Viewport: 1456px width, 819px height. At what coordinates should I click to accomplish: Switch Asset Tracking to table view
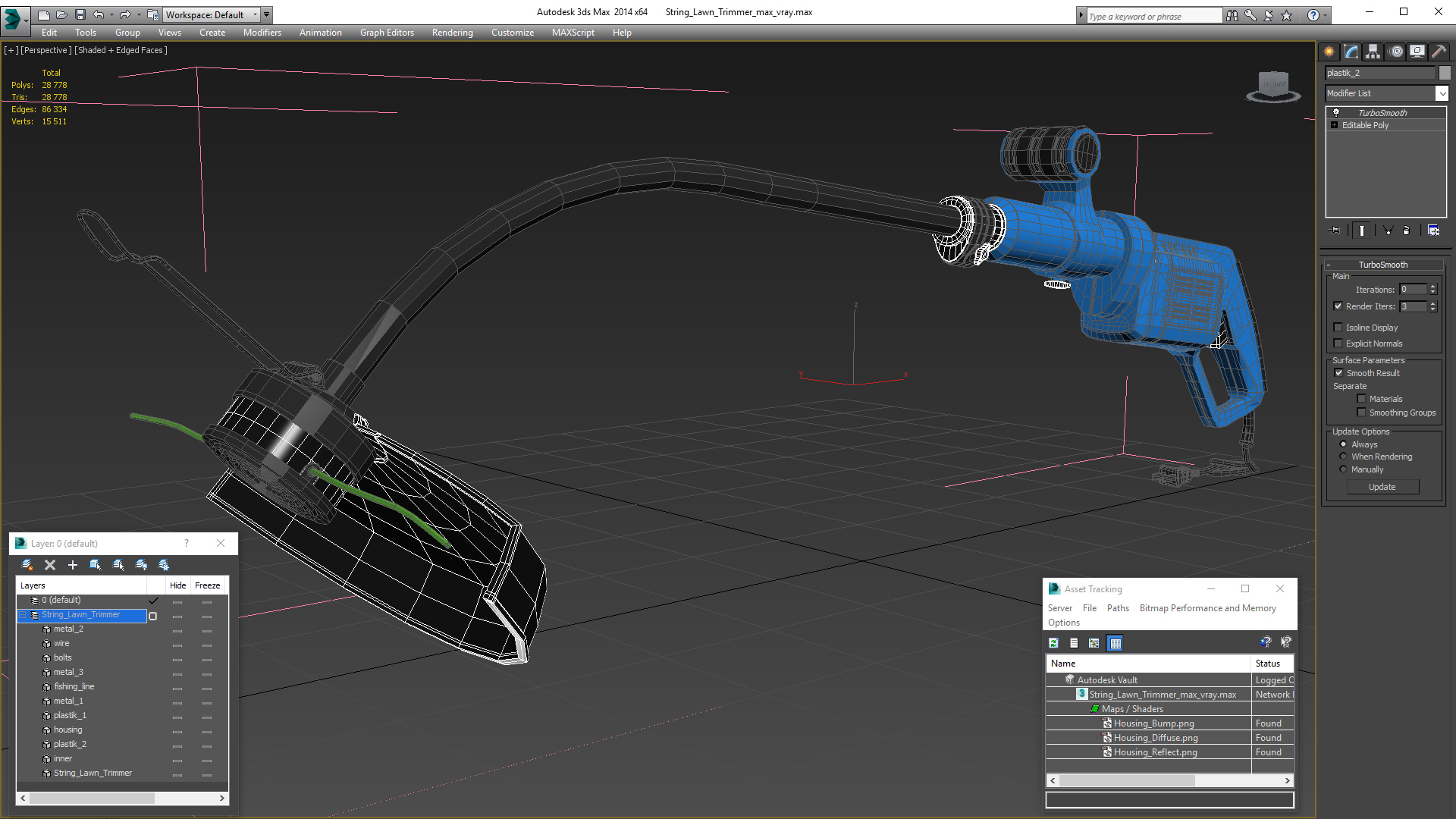pyautogui.click(x=1115, y=643)
